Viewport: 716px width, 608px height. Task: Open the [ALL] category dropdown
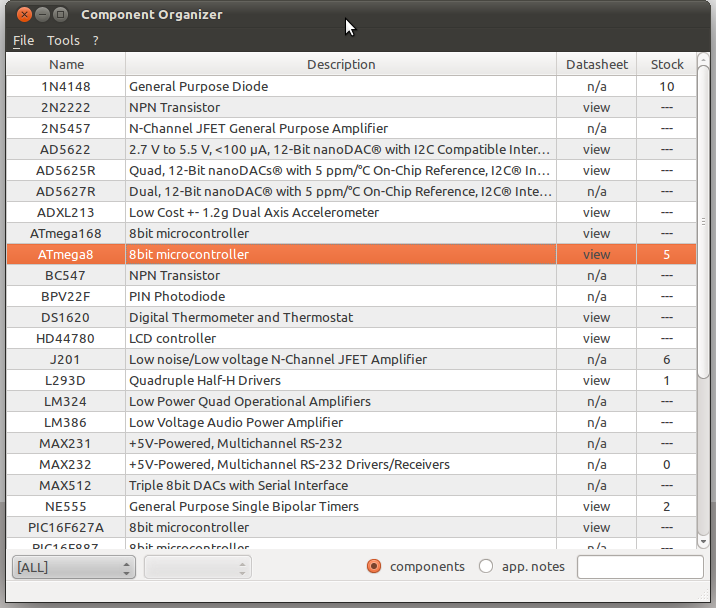coord(74,567)
